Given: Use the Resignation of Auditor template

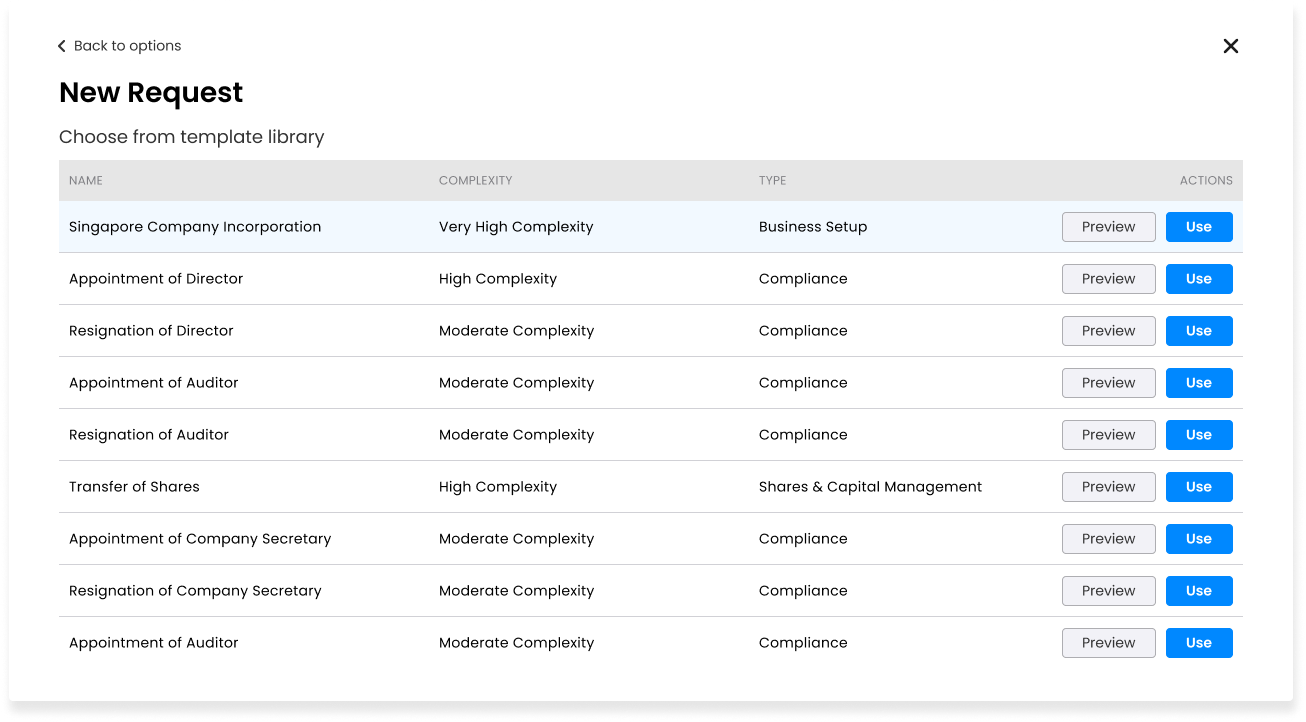Looking at the screenshot, I should (x=1199, y=435).
